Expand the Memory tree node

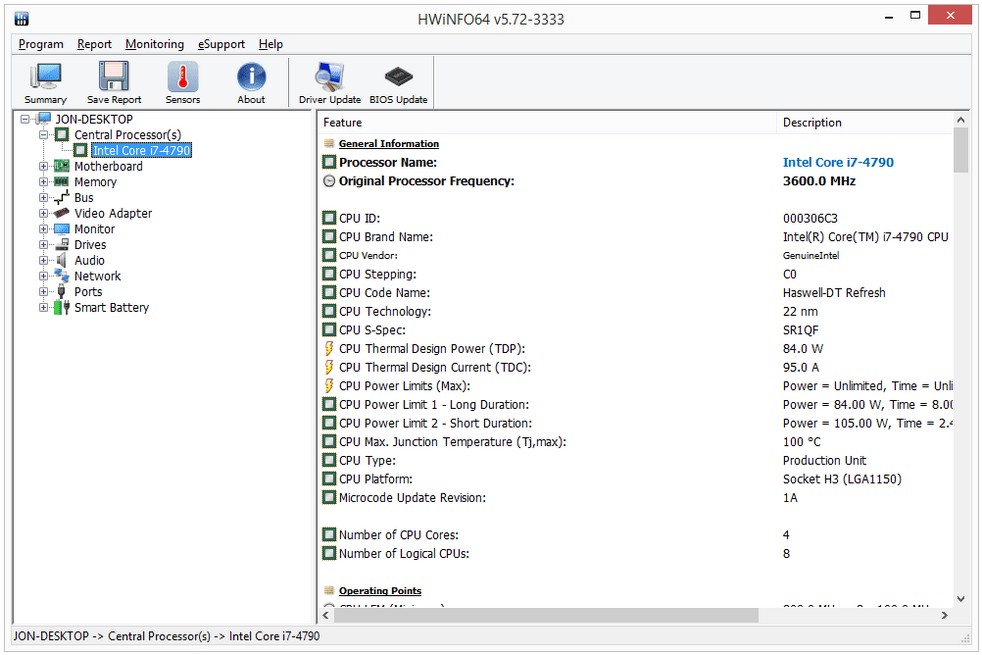click(x=43, y=182)
